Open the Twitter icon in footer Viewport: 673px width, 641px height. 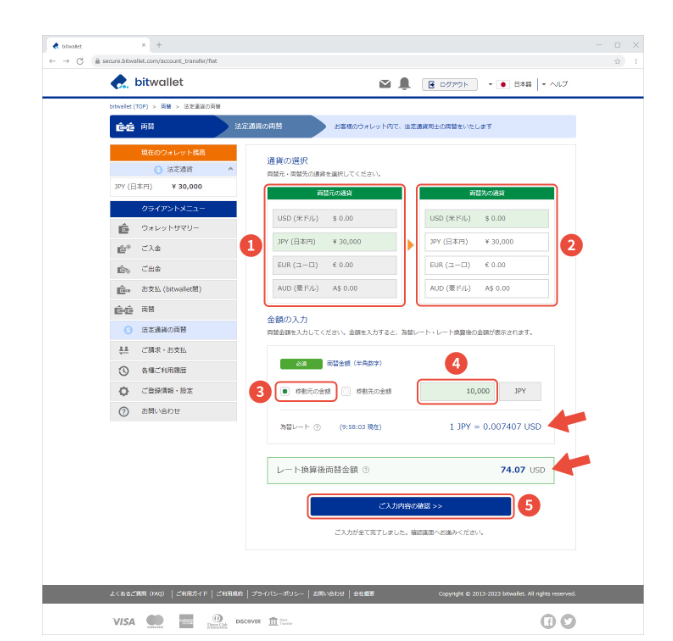click(x=568, y=621)
